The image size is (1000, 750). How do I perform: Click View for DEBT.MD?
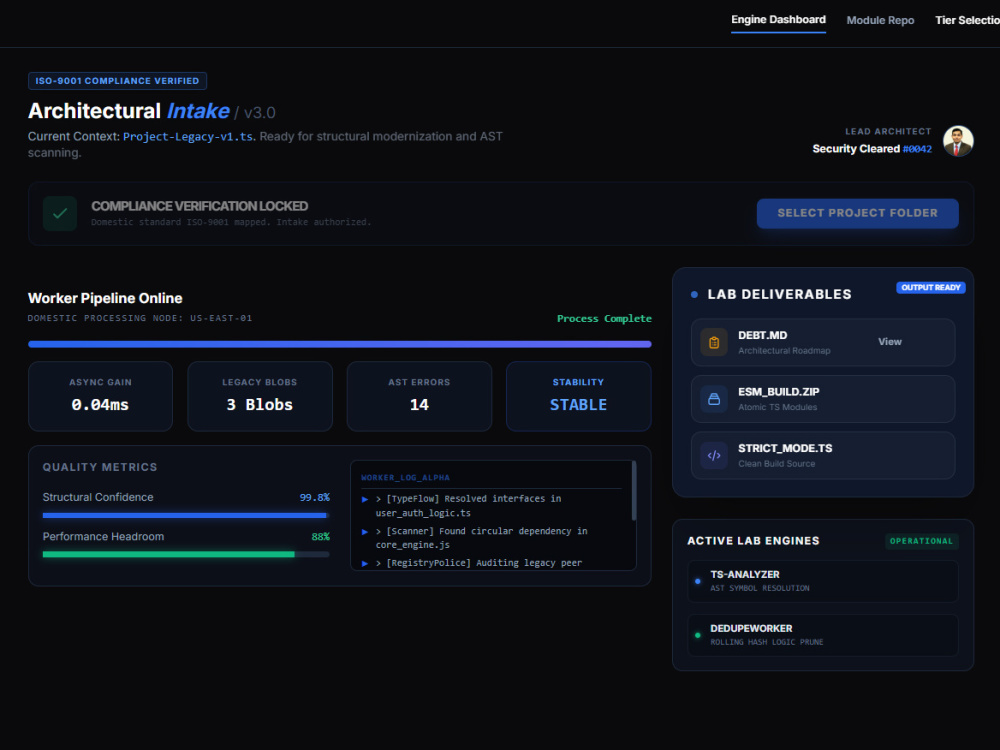point(890,342)
